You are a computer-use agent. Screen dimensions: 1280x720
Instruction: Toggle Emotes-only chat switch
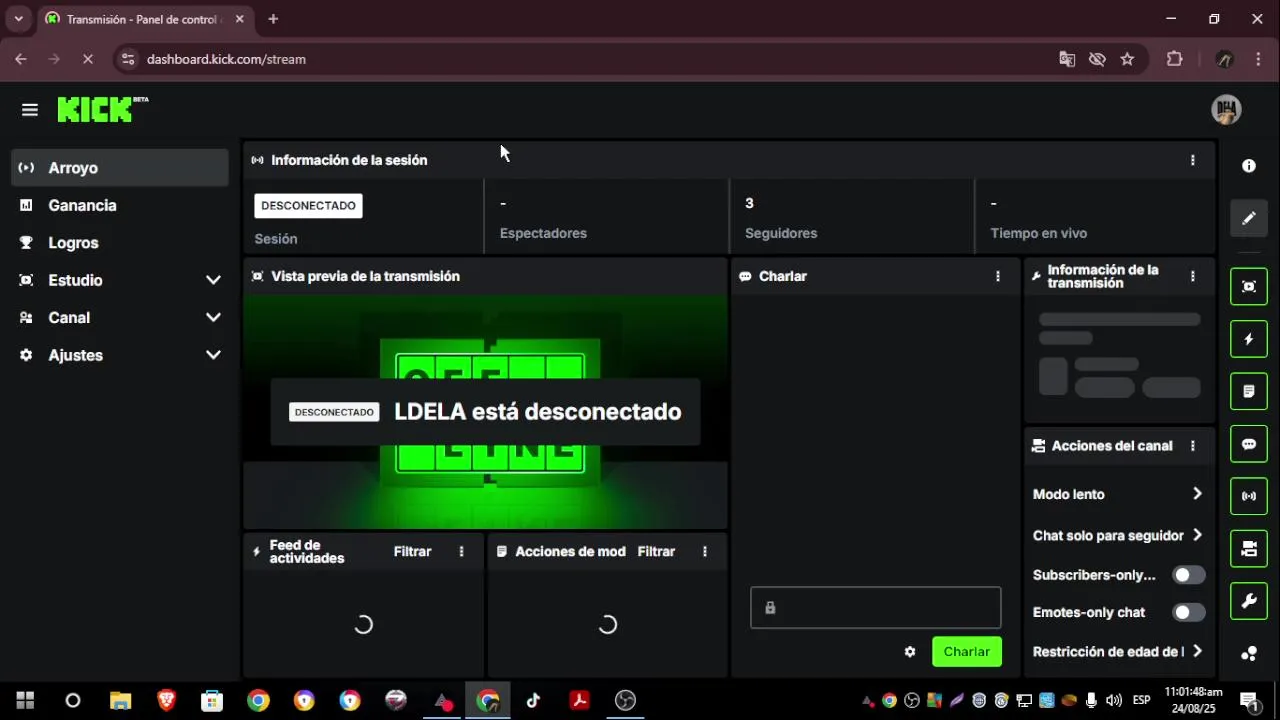click(x=1189, y=612)
